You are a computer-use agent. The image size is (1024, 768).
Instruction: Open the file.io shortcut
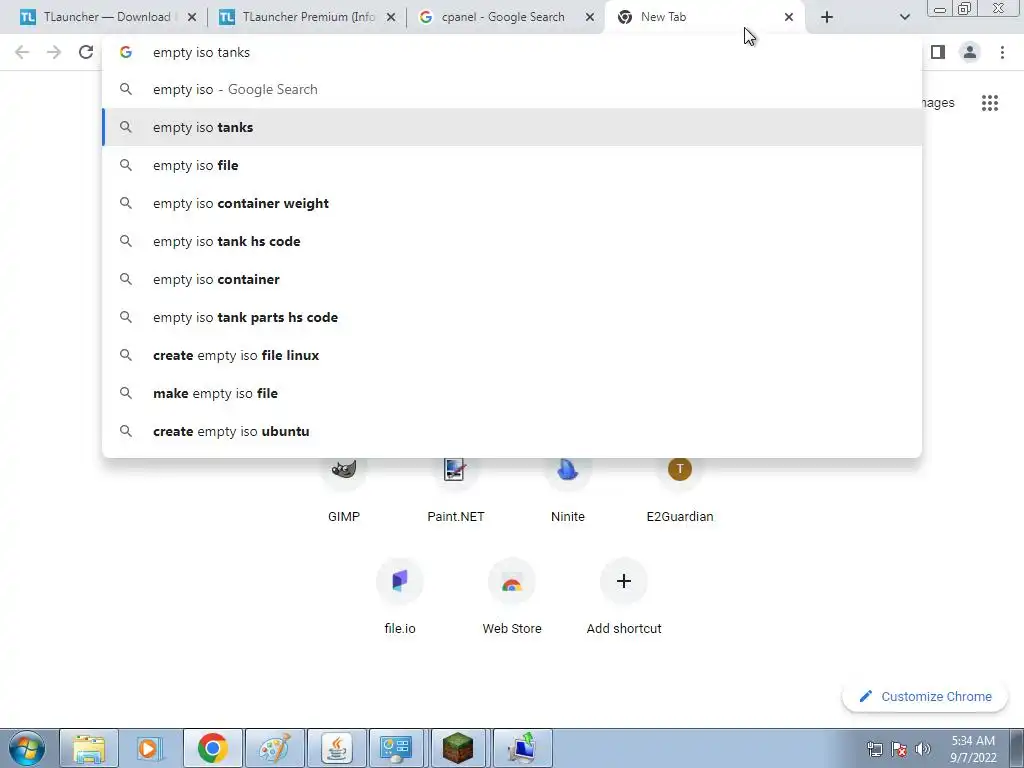[400, 598]
